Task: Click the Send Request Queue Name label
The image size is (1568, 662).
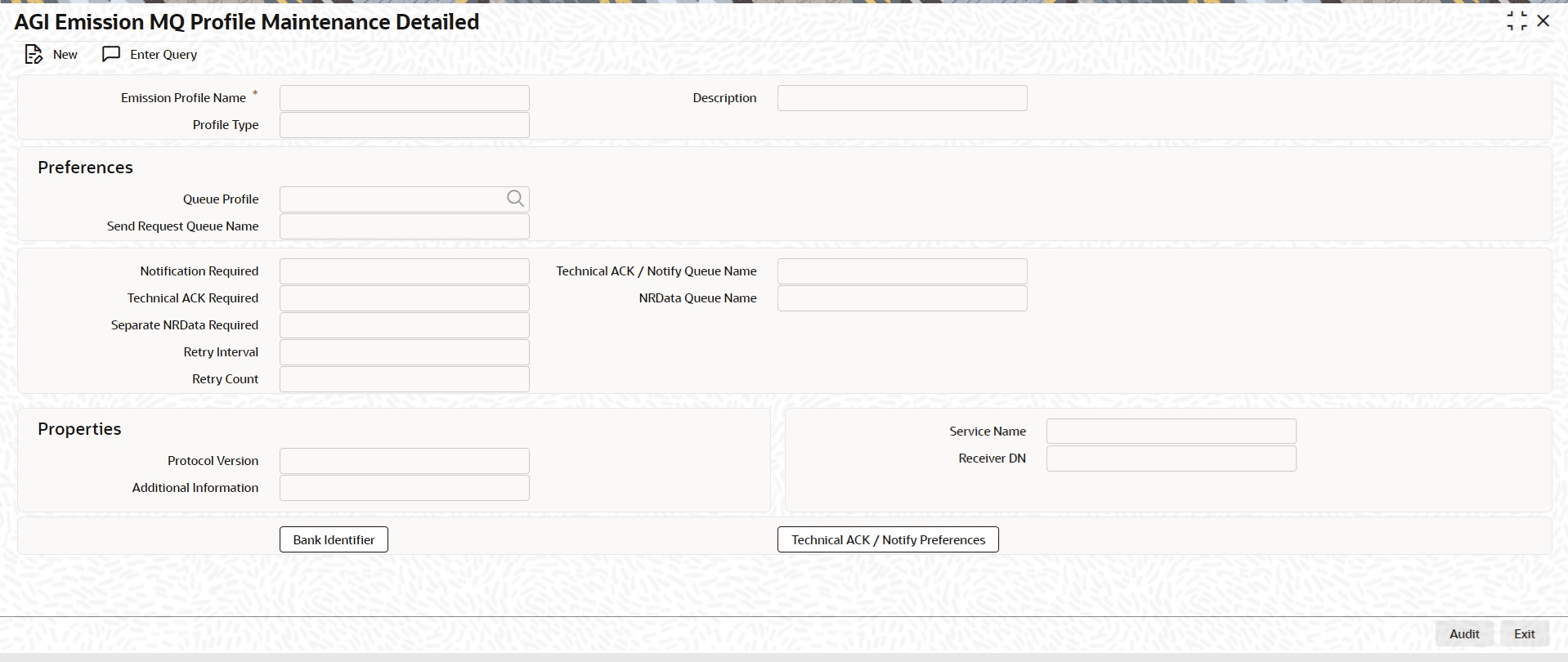Action: click(182, 226)
